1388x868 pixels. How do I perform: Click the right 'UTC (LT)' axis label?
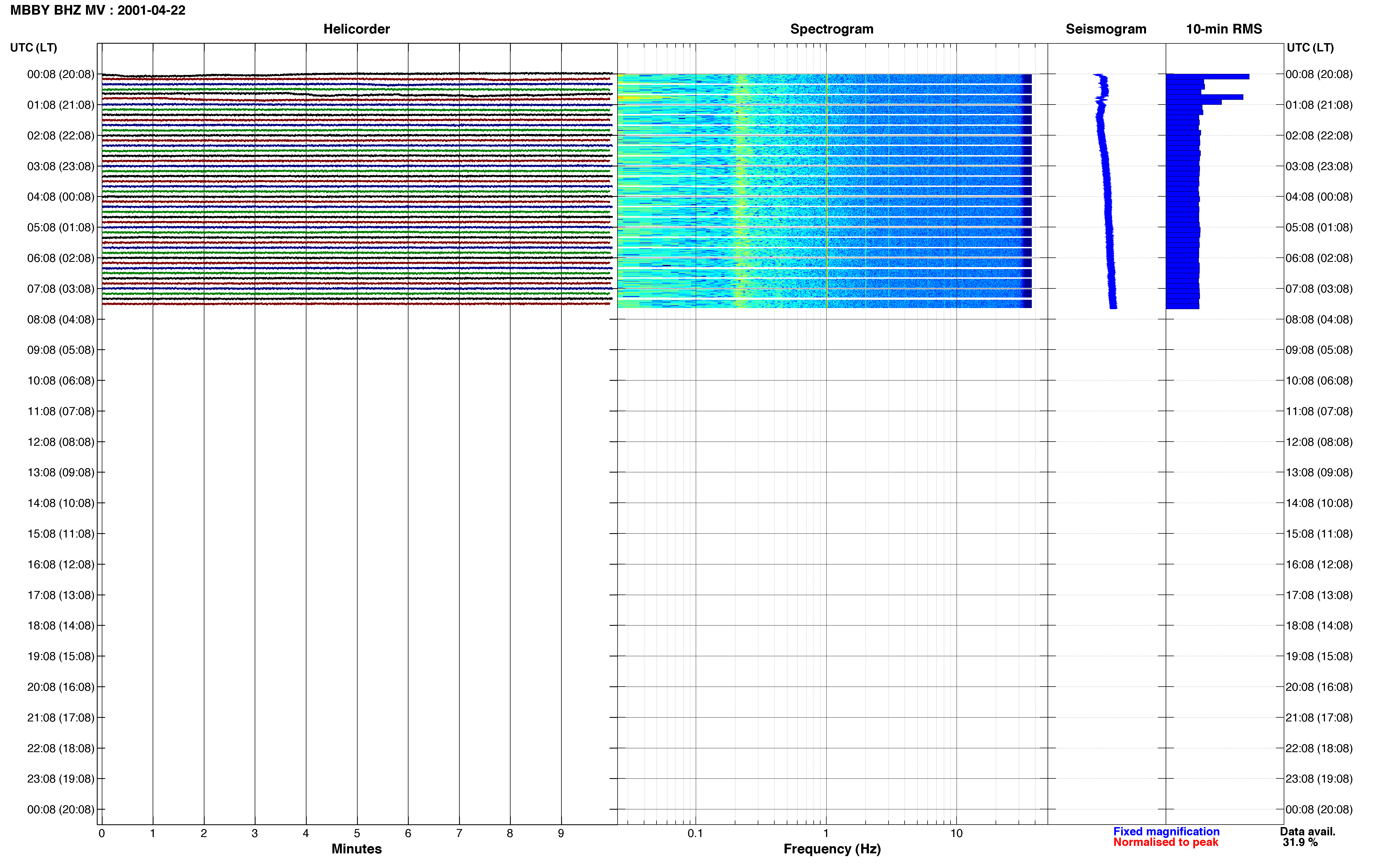[1310, 48]
